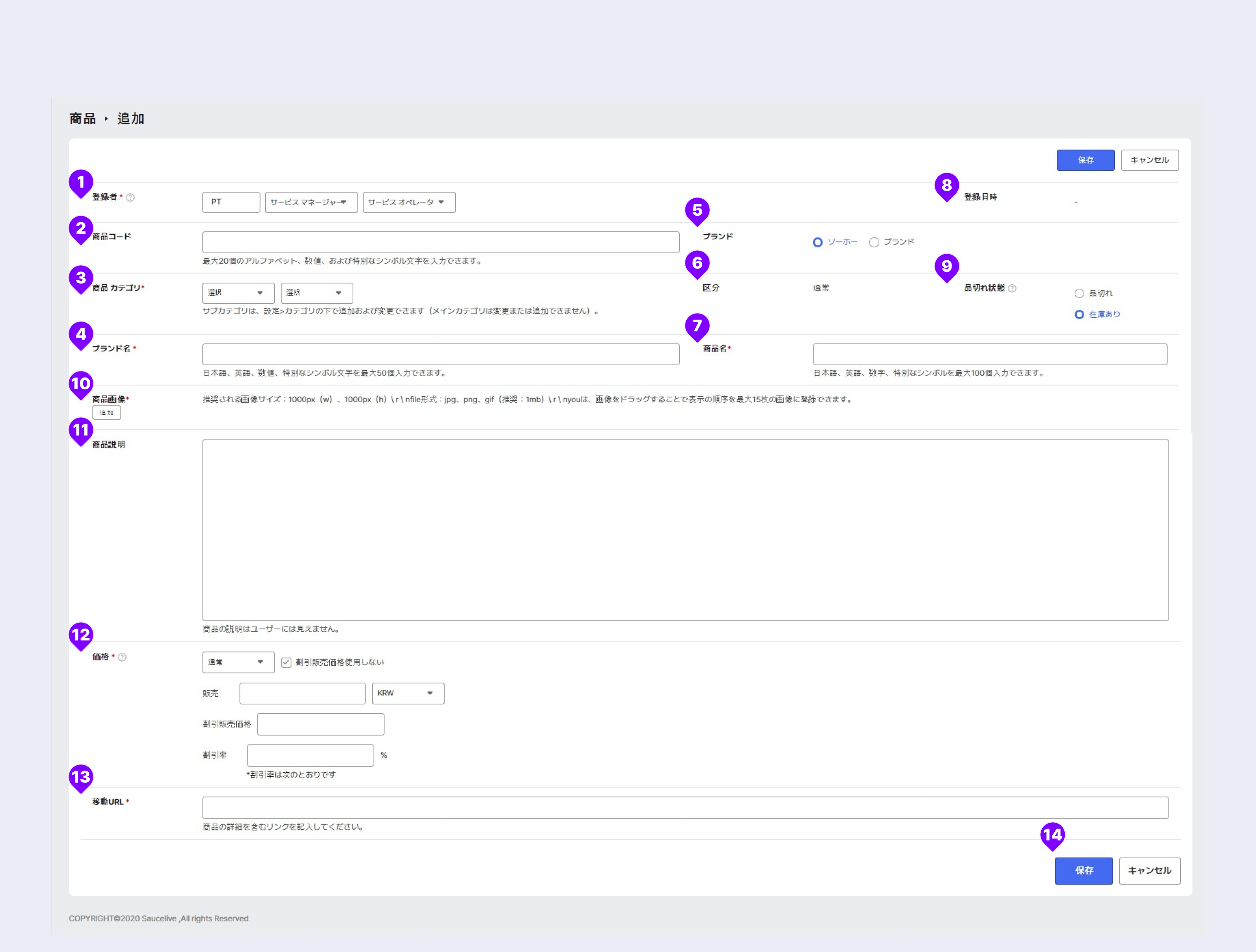This screenshot has height=952, width=1256.
Task: Open the KRW currency dropdown
Action: pos(408,693)
